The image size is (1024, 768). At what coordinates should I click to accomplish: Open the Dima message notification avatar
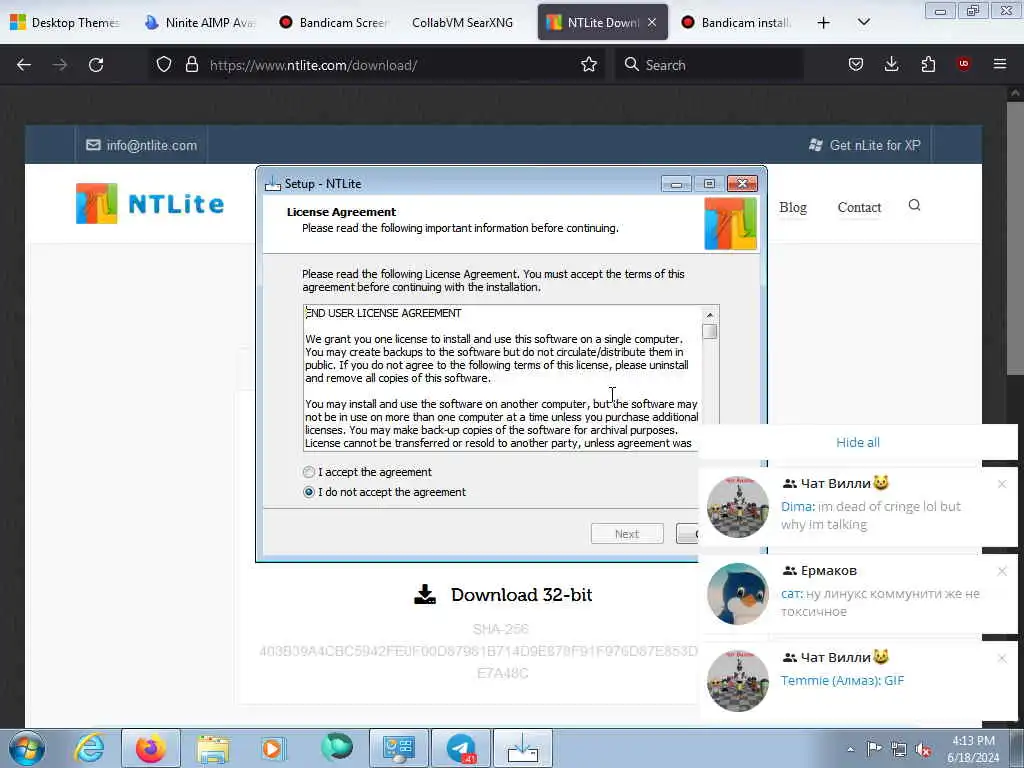click(x=738, y=507)
